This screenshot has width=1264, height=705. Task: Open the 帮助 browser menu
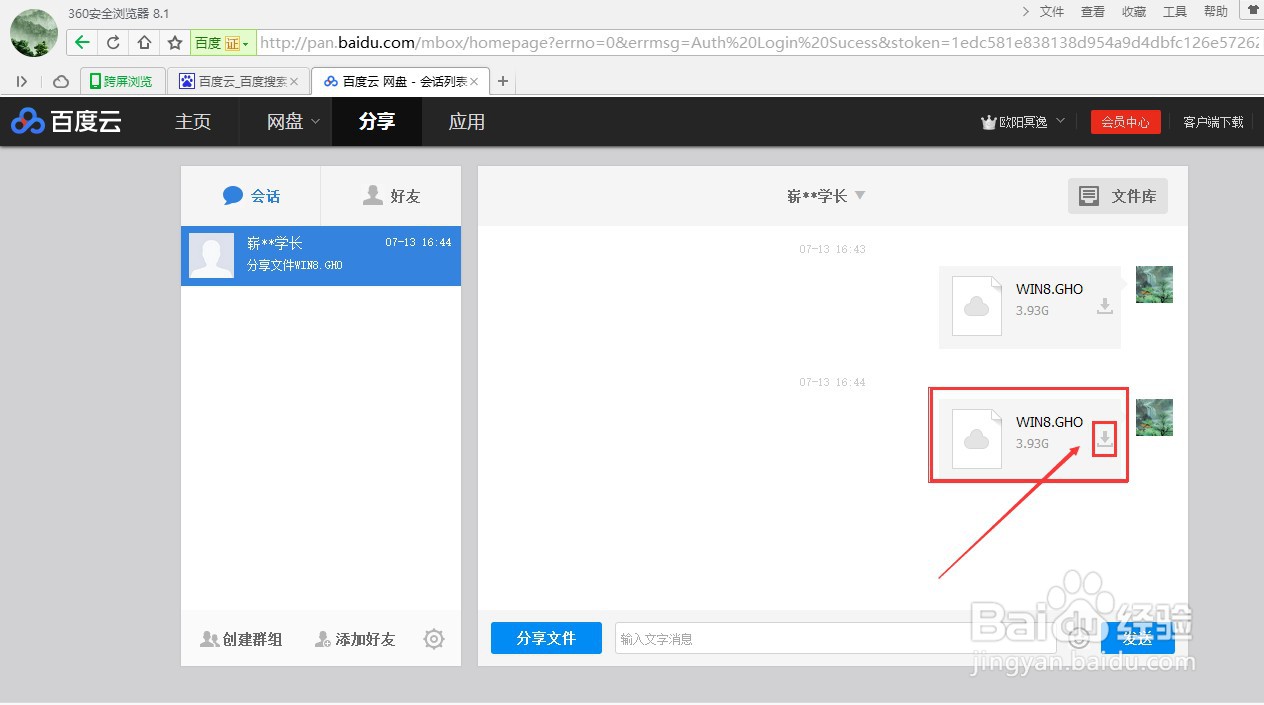click(1216, 11)
